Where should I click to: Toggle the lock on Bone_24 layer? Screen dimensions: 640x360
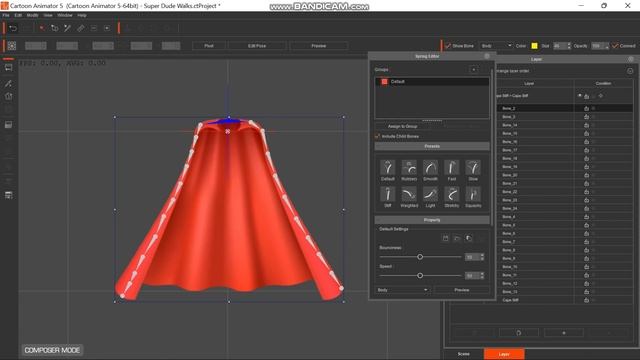pyautogui.click(x=586, y=209)
